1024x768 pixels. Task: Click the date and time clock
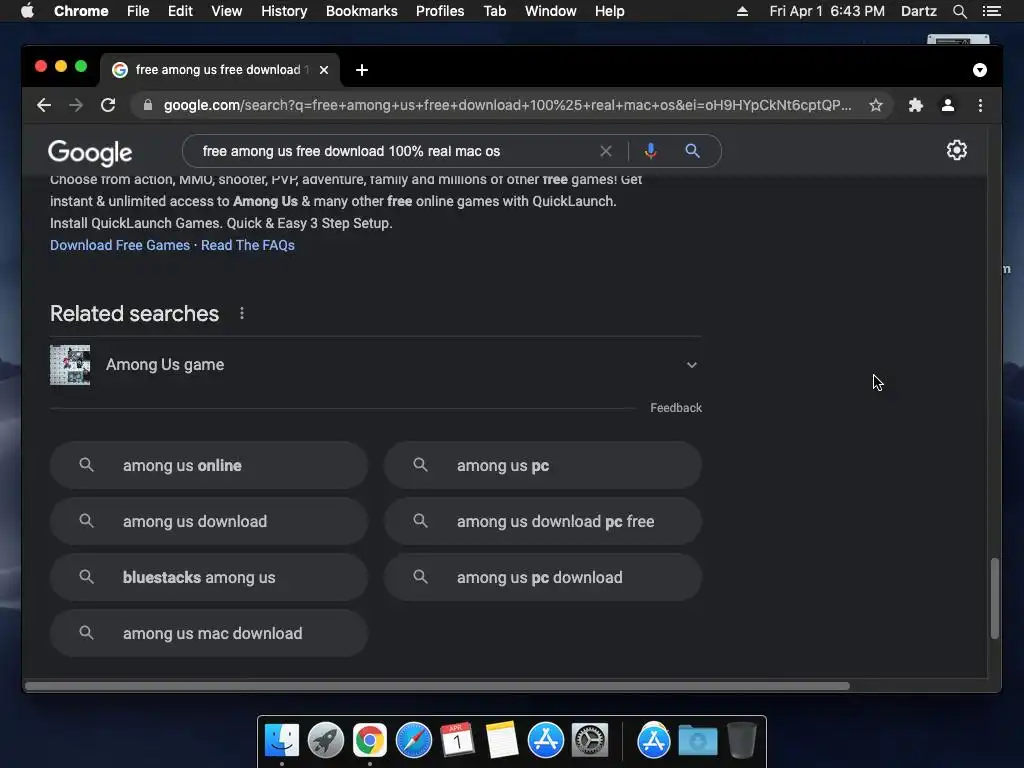[x=827, y=11]
